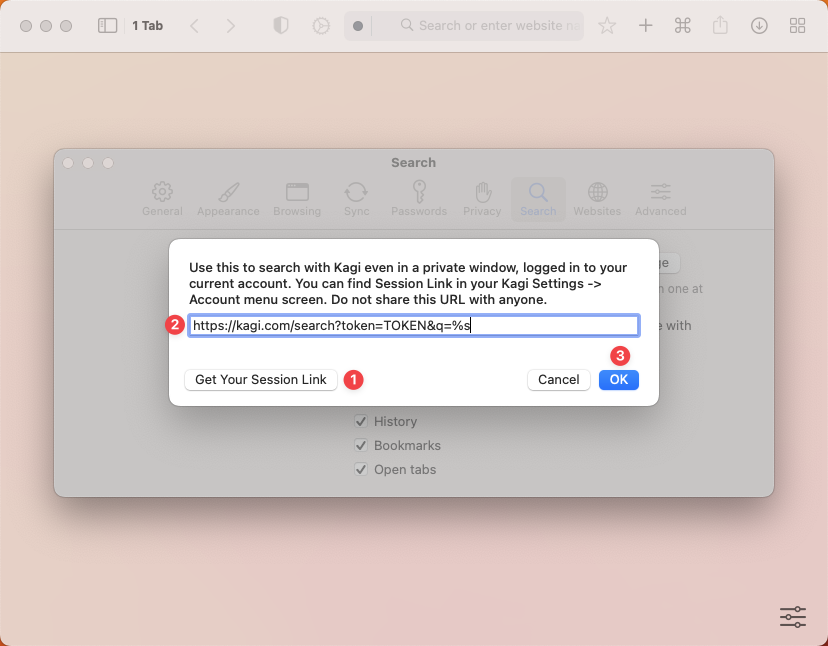
Task: Uncheck the History checkbox
Action: [x=361, y=421]
